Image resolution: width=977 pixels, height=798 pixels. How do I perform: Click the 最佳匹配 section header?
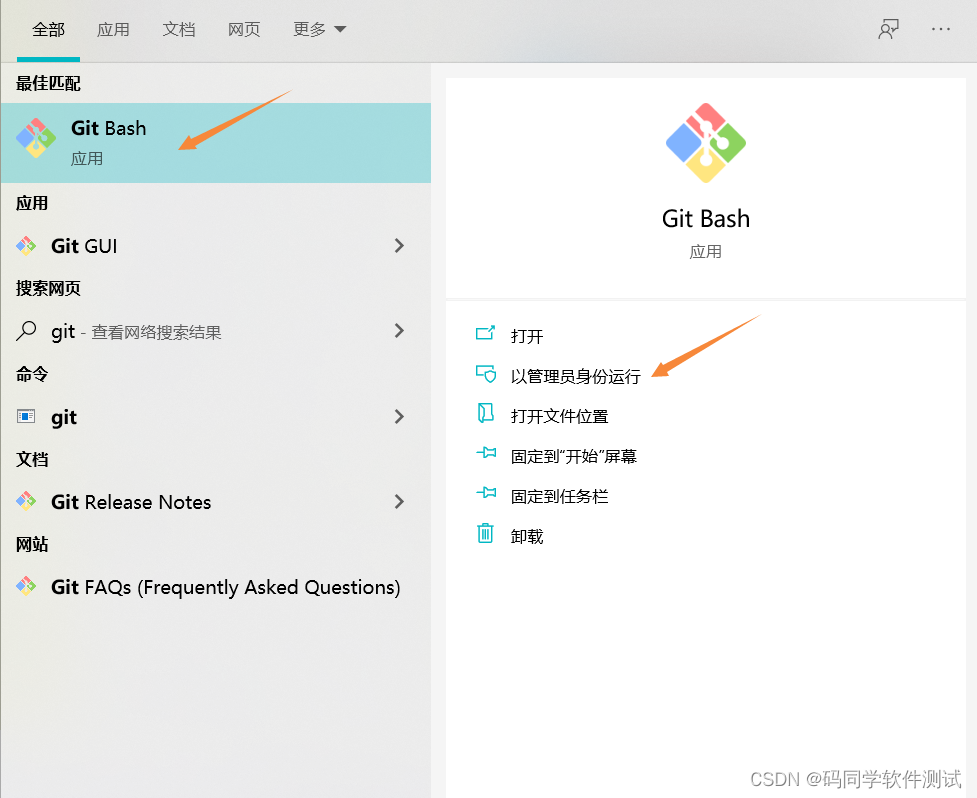click(49, 83)
